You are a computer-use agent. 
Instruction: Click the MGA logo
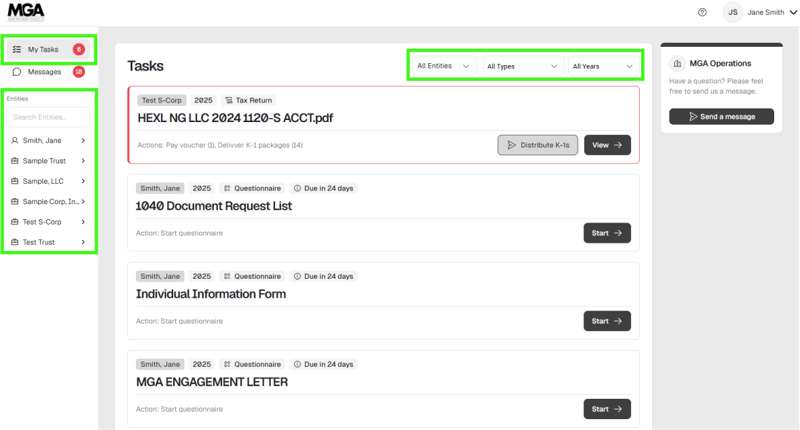click(x=25, y=12)
